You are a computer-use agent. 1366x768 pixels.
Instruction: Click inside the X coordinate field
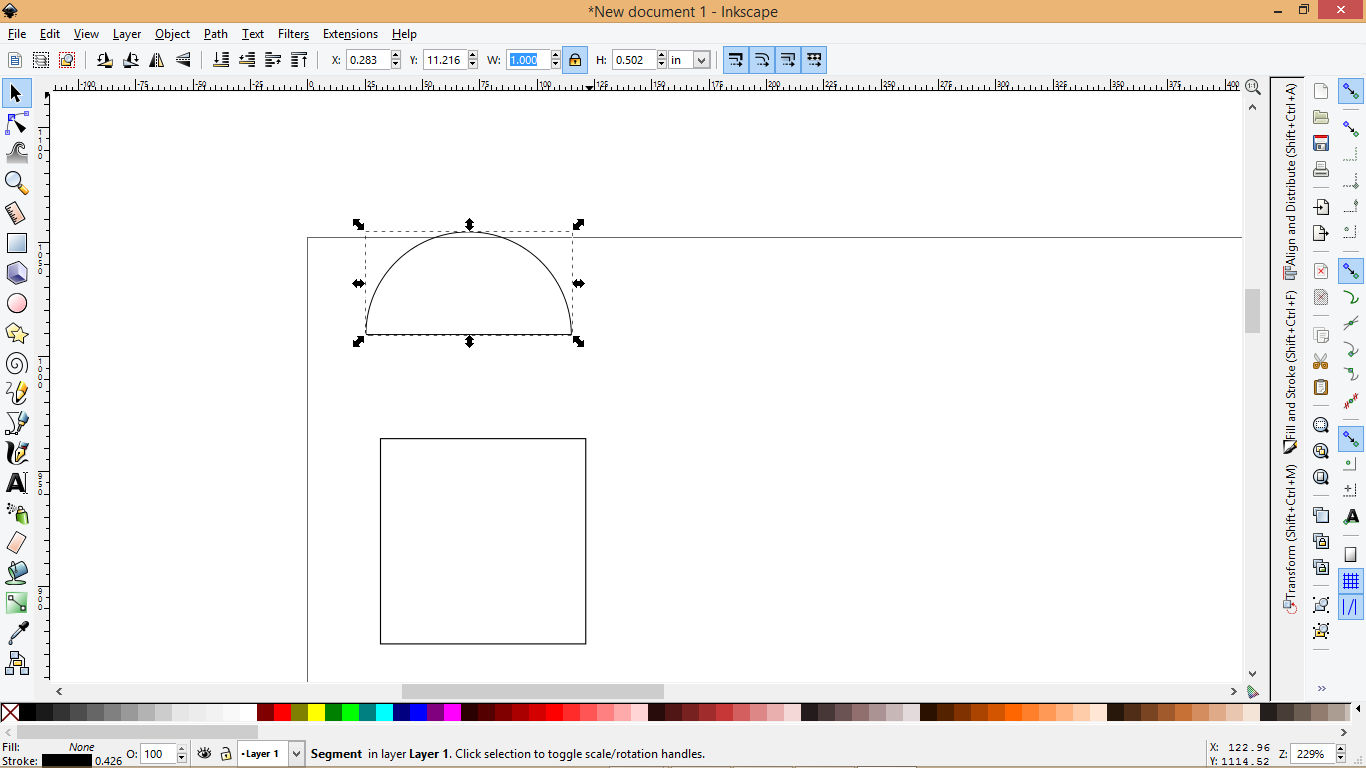click(x=370, y=60)
